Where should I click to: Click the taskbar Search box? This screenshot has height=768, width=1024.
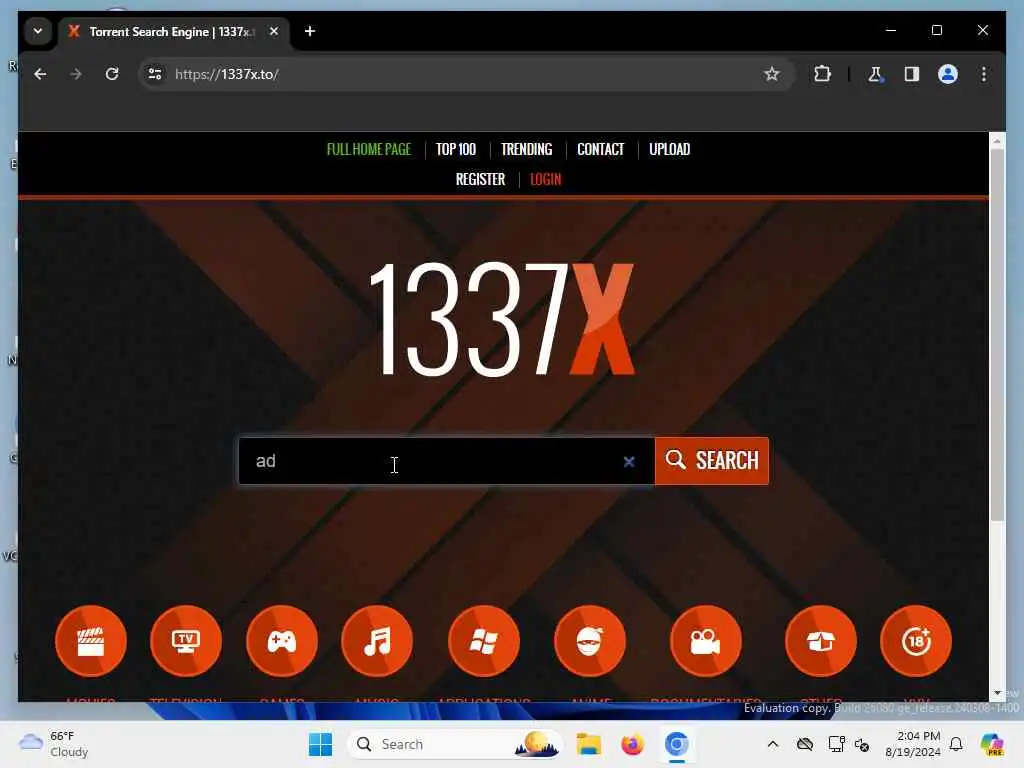point(455,744)
